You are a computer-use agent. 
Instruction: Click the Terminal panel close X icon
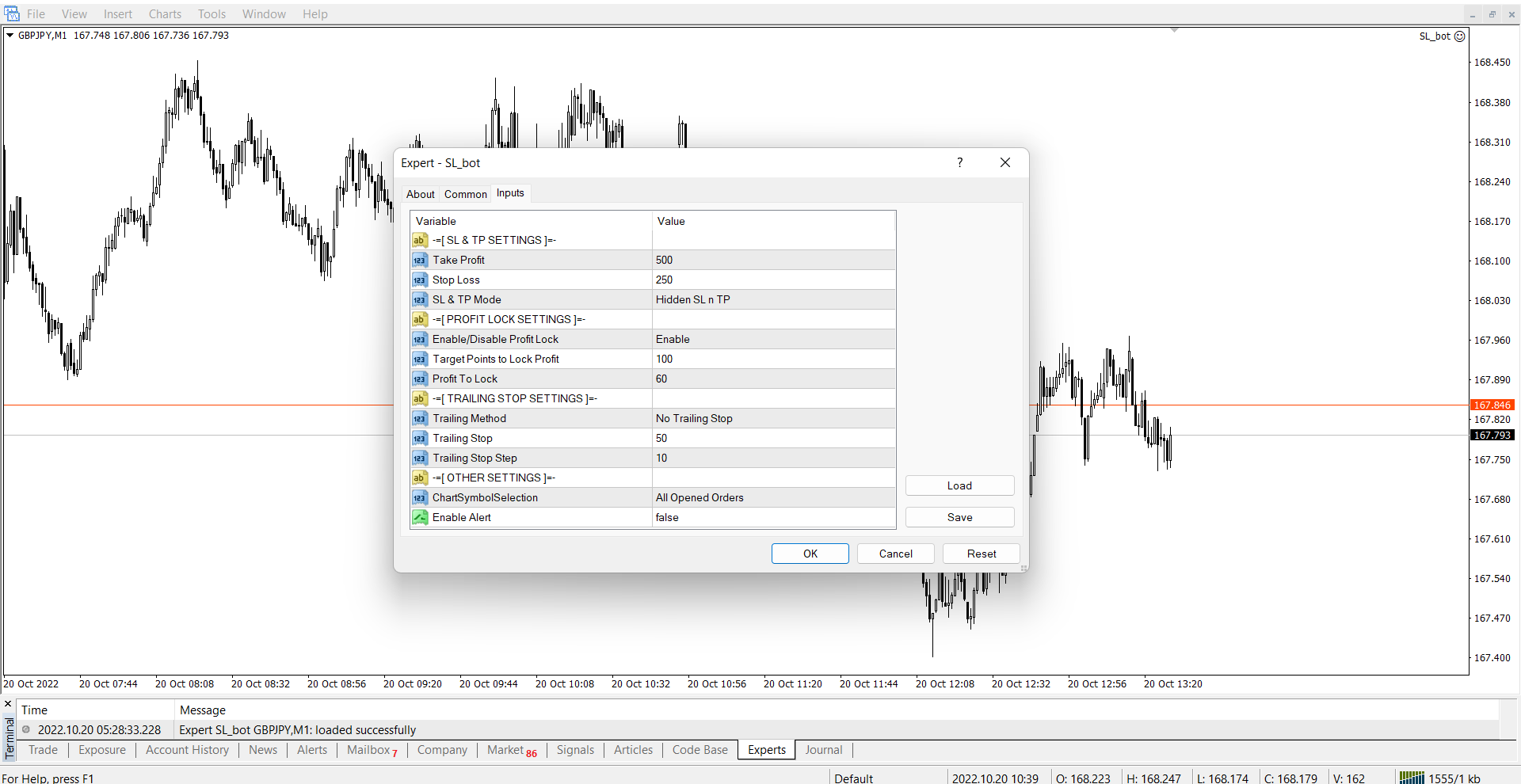coord(8,704)
